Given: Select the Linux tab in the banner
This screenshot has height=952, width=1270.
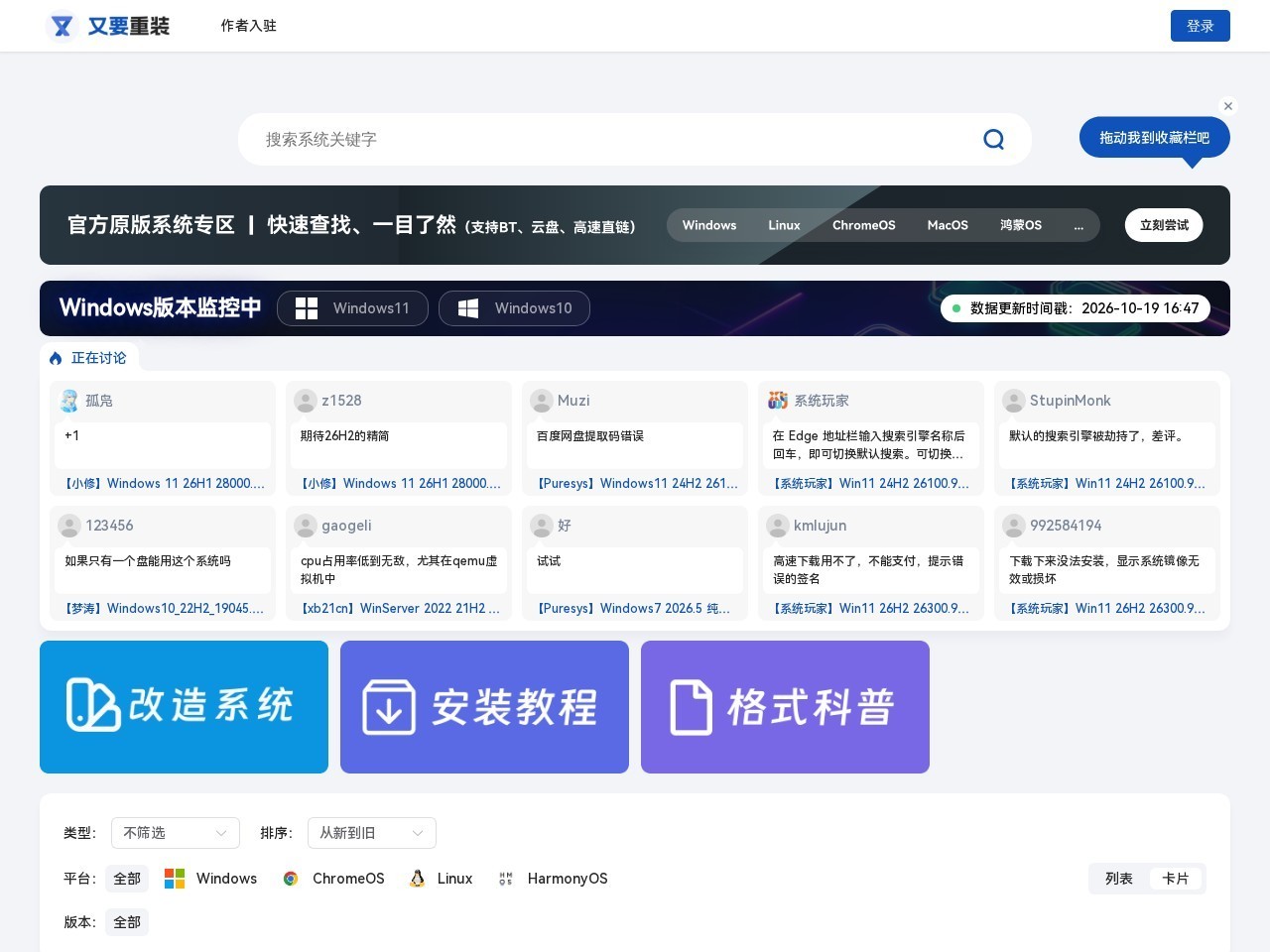Looking at the screenshot, I should tap(784, 225).
